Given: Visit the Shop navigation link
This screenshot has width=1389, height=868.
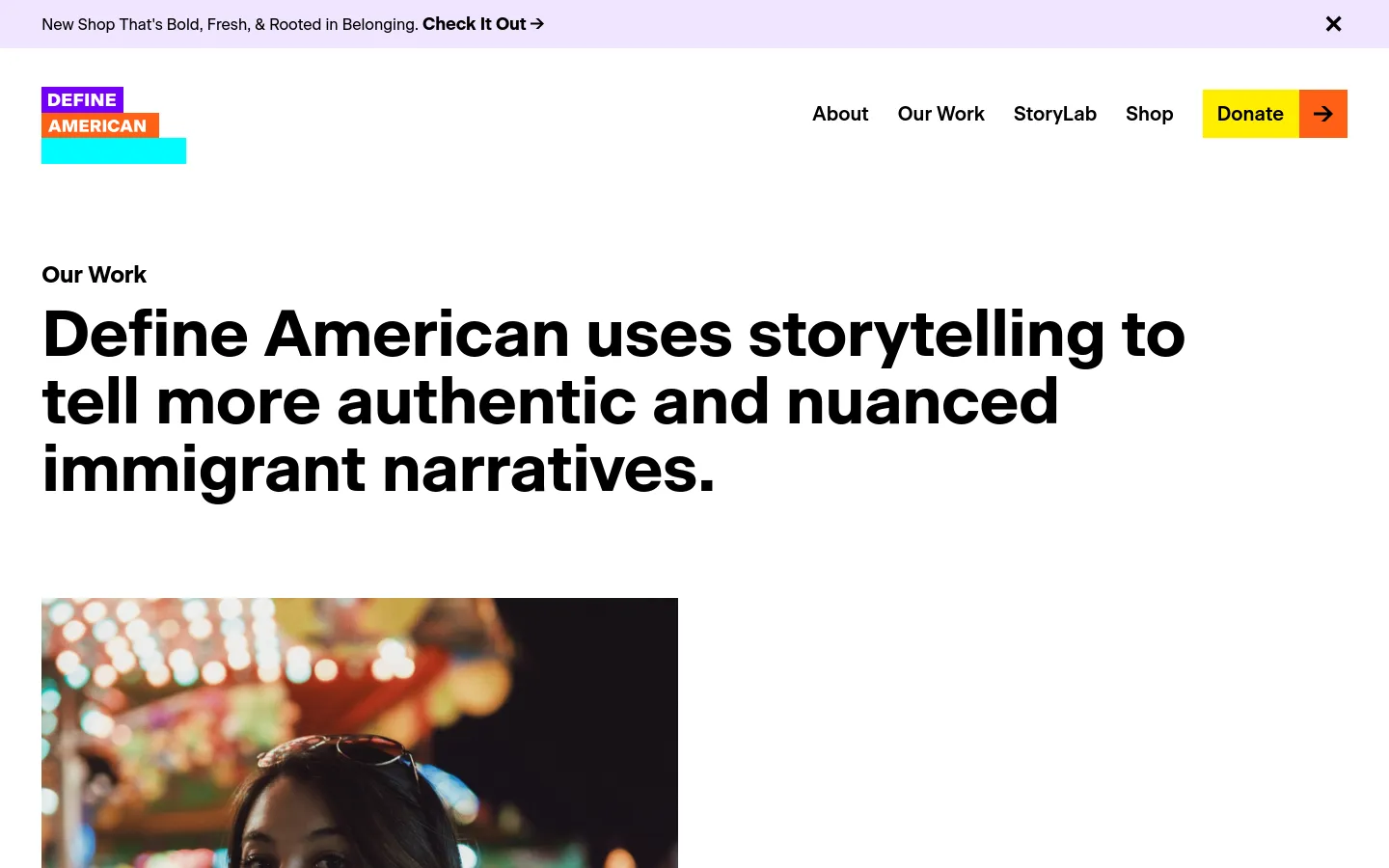Looking at the screenshot, I should click(1150, 114).
